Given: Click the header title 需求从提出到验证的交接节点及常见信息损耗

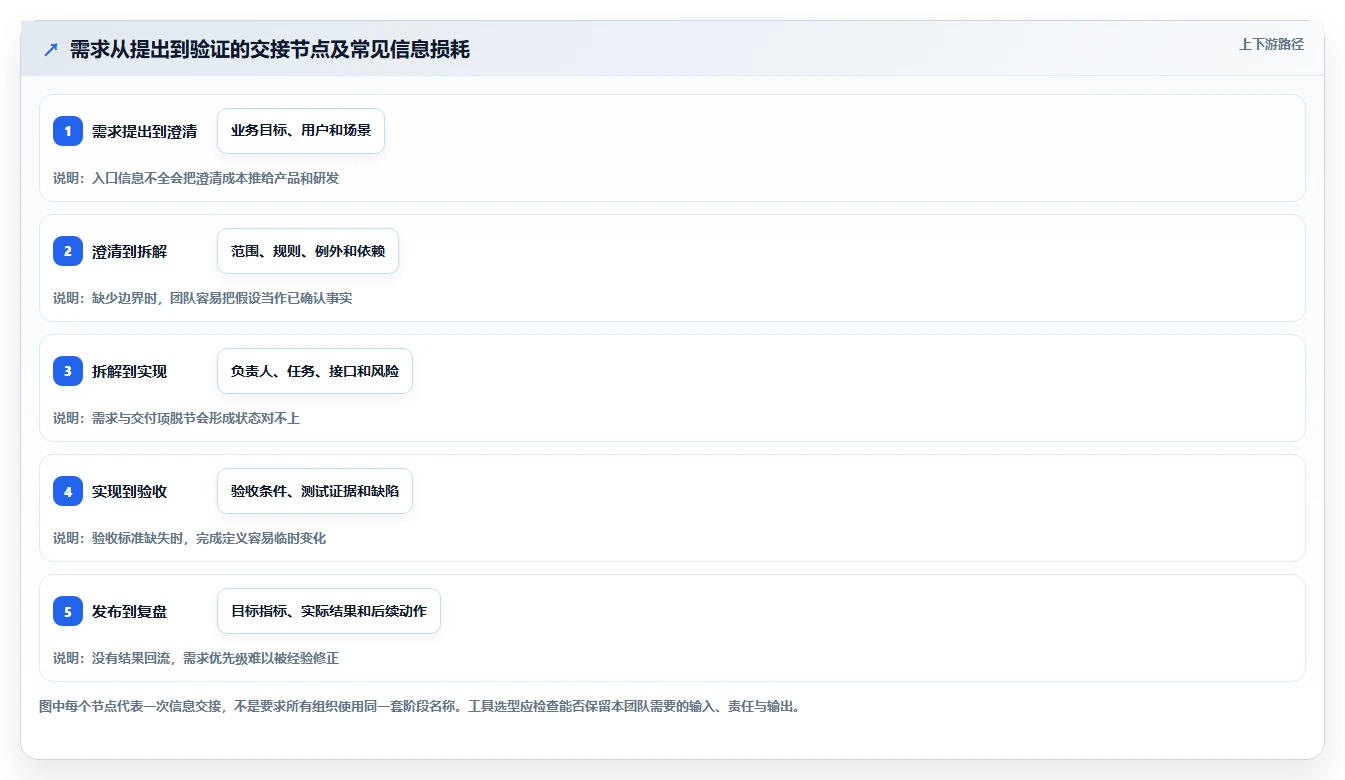Looking at the screenshot, I should [269, 49].
